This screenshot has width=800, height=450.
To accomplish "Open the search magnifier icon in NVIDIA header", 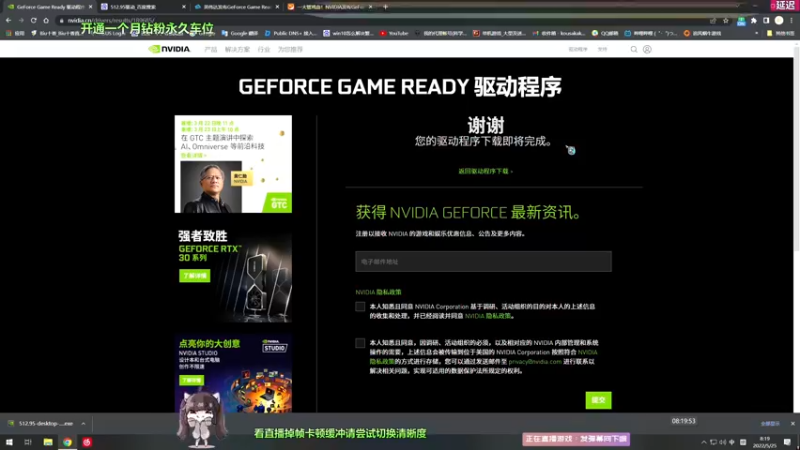I will [x=634, y=49].
